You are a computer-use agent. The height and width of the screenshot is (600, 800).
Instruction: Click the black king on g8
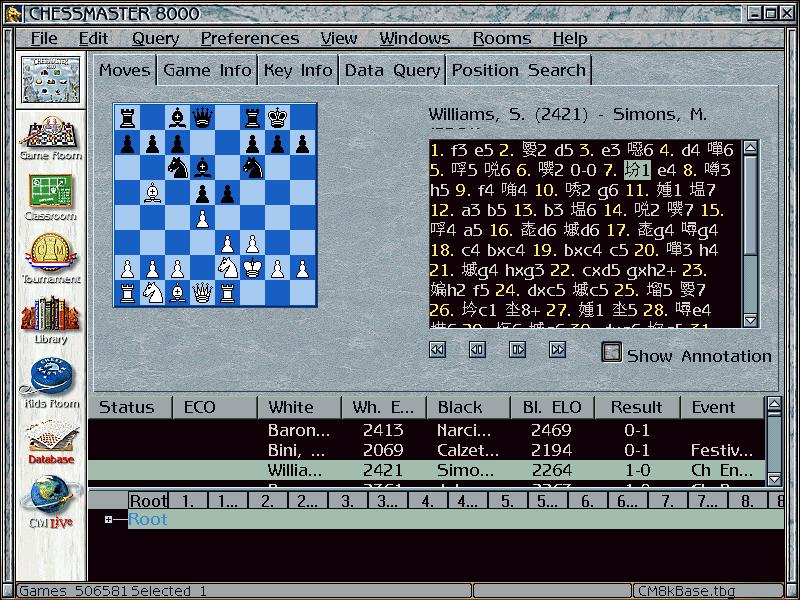[x=277, y=118]
